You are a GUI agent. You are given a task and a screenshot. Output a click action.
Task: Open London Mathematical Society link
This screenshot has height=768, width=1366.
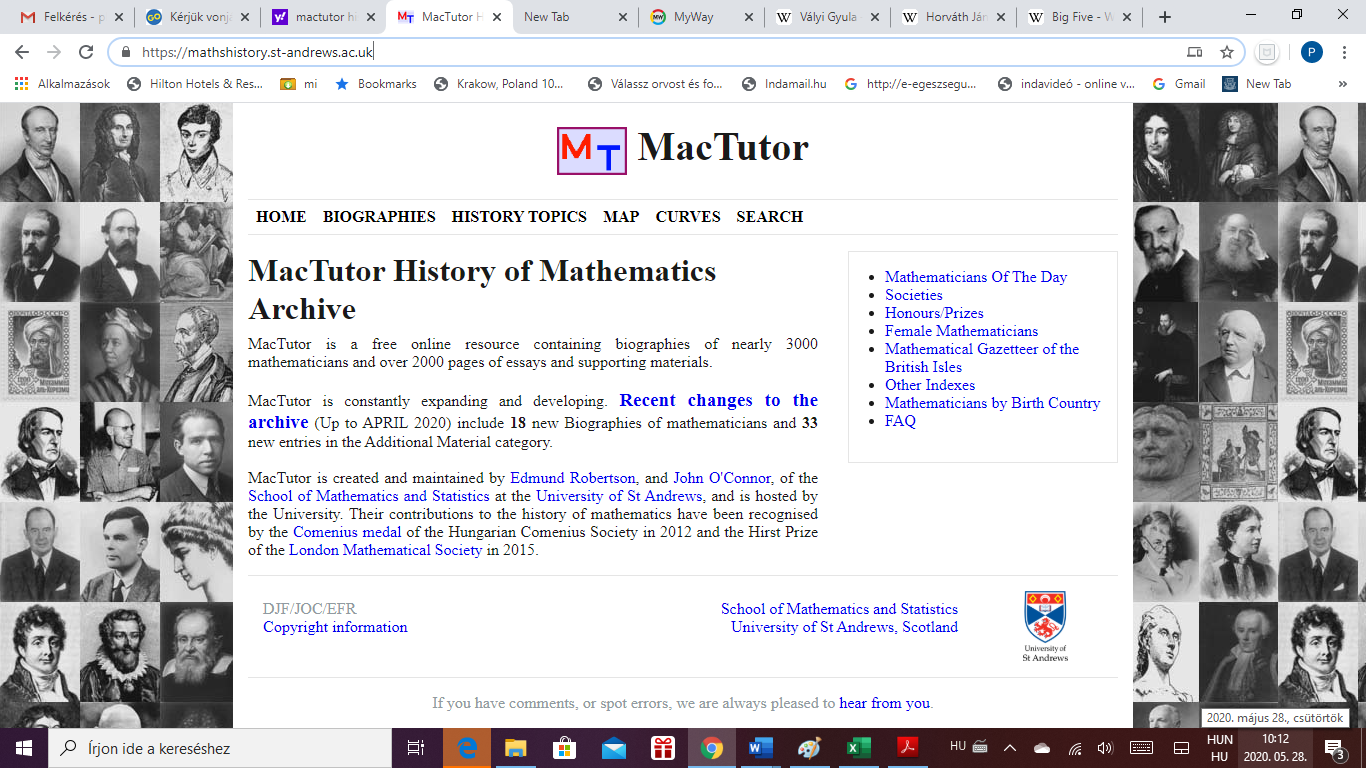pos(385,550)
